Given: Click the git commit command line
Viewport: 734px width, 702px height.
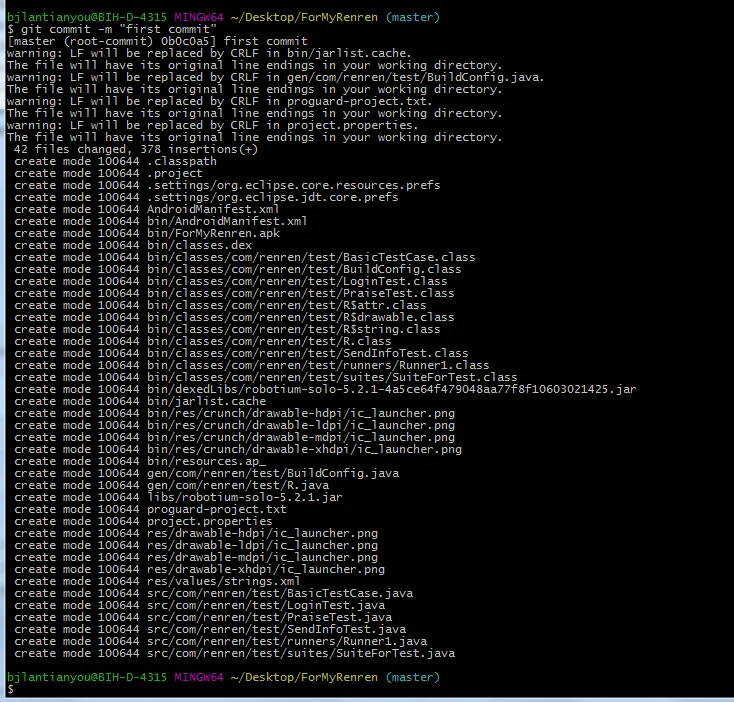Looking at the screenshot, I should (x=112, y=29).
